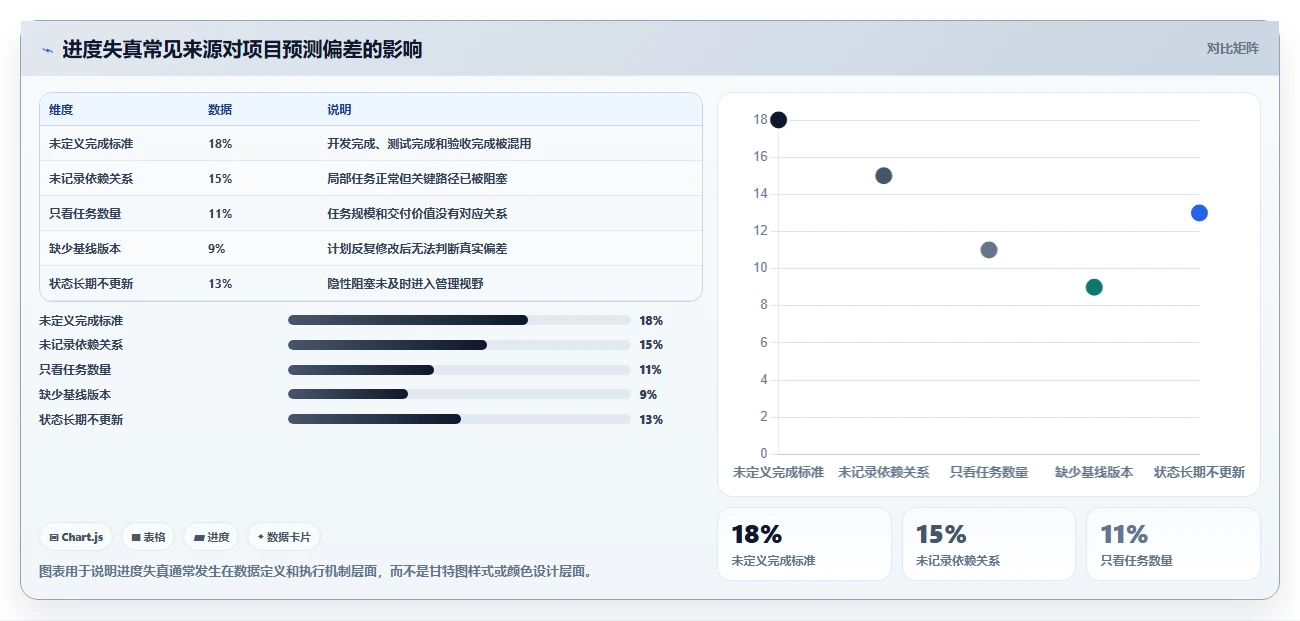This screenshot has width=1300, height=621.
Task: Click the 对比矩阵 label in header
Action: click(1232, 48)
